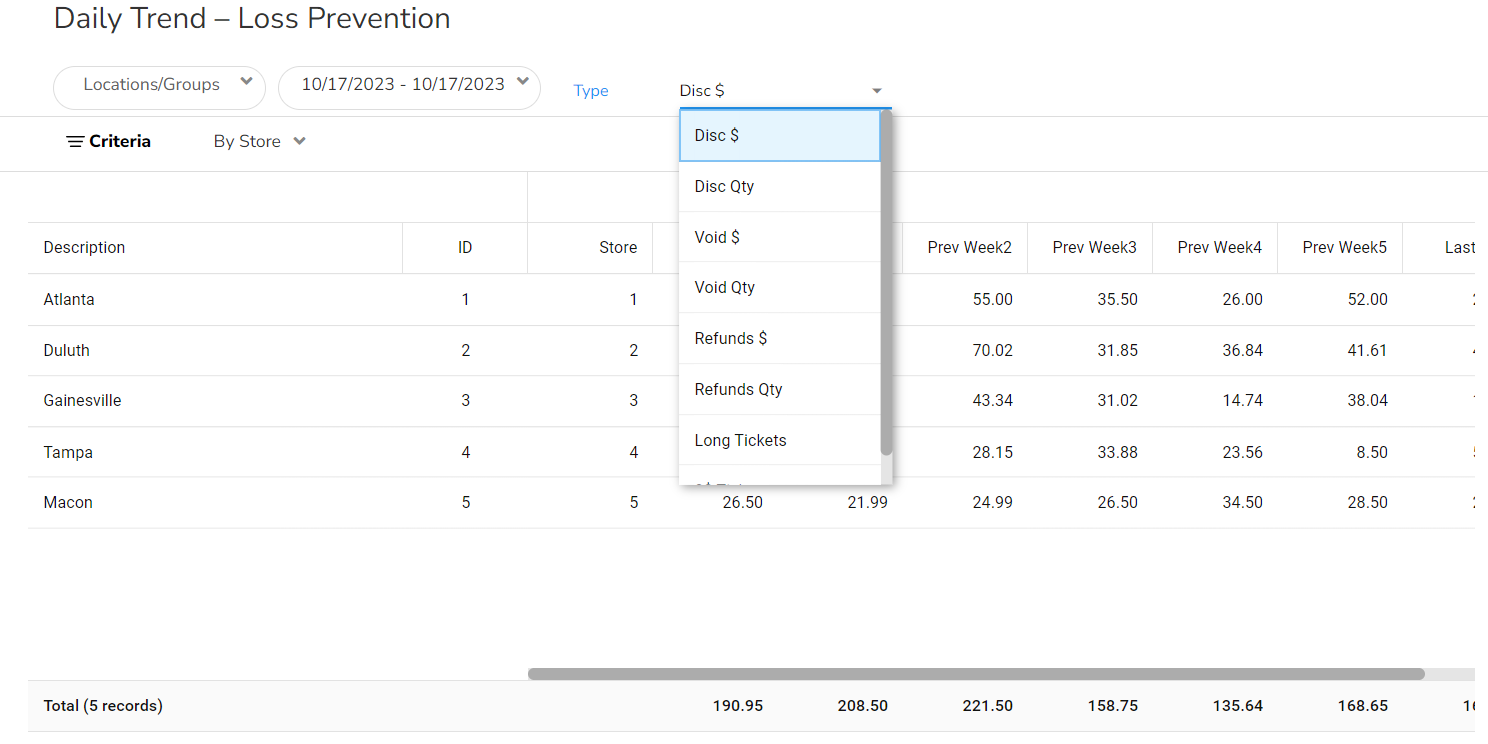Click the Type label link

tap(591, 91)
